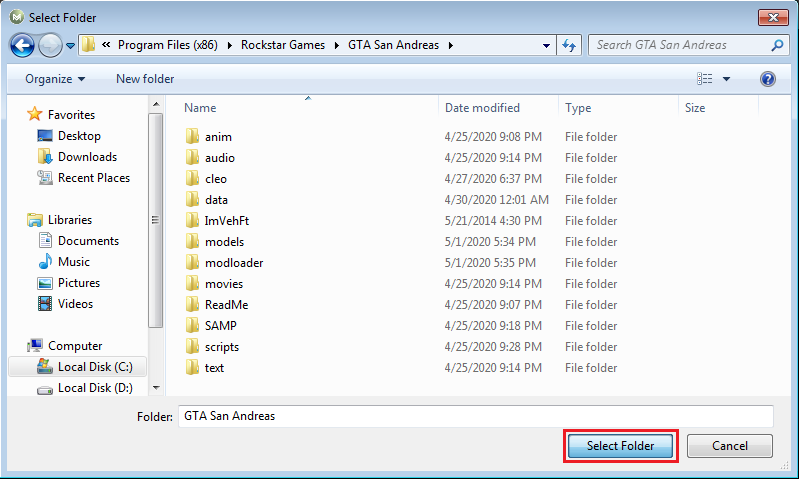
Task: Select the cleo folder icon
Action: (x=192, y=178)
